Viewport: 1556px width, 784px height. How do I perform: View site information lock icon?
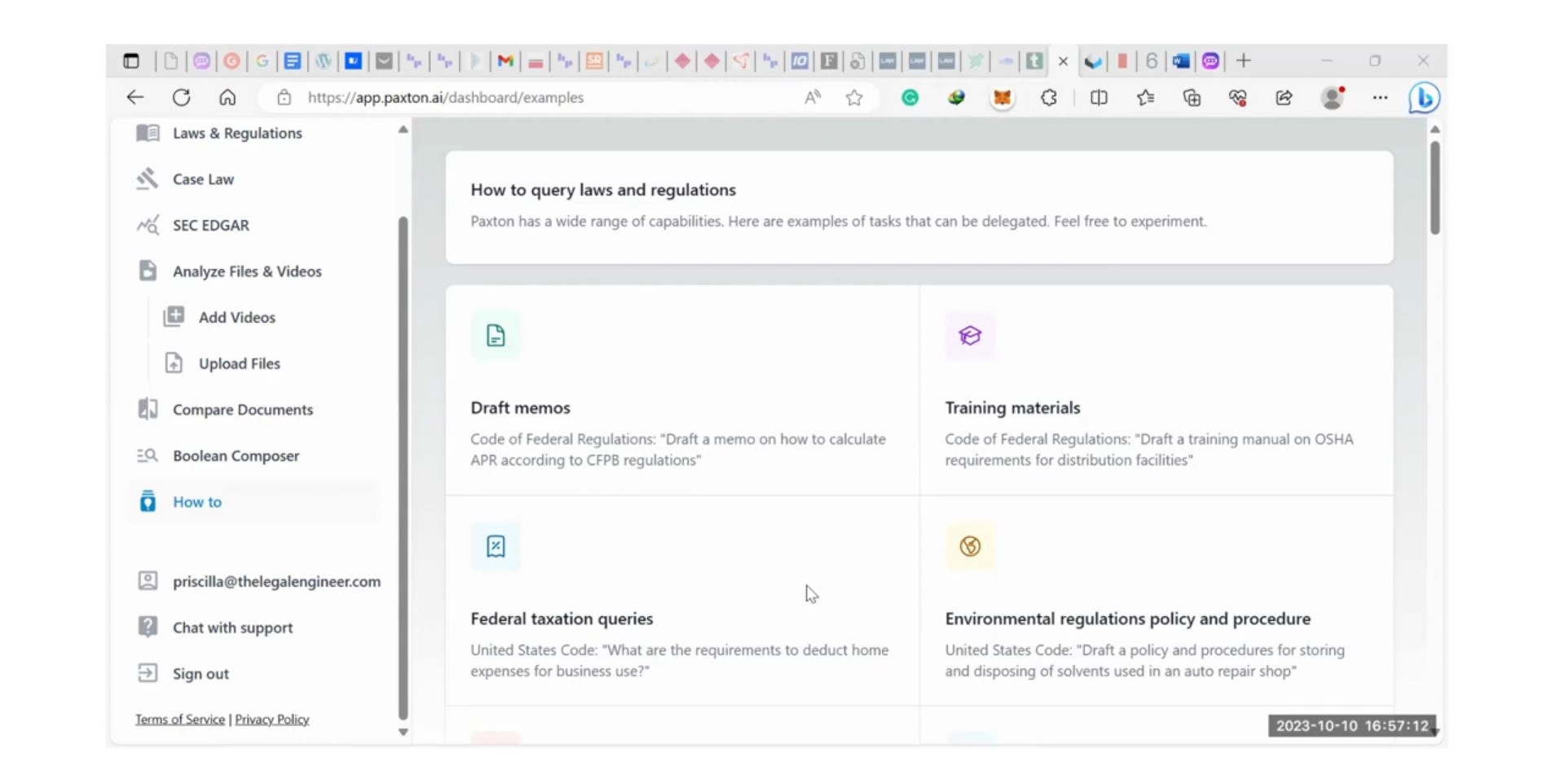click(x=284, y=98)
